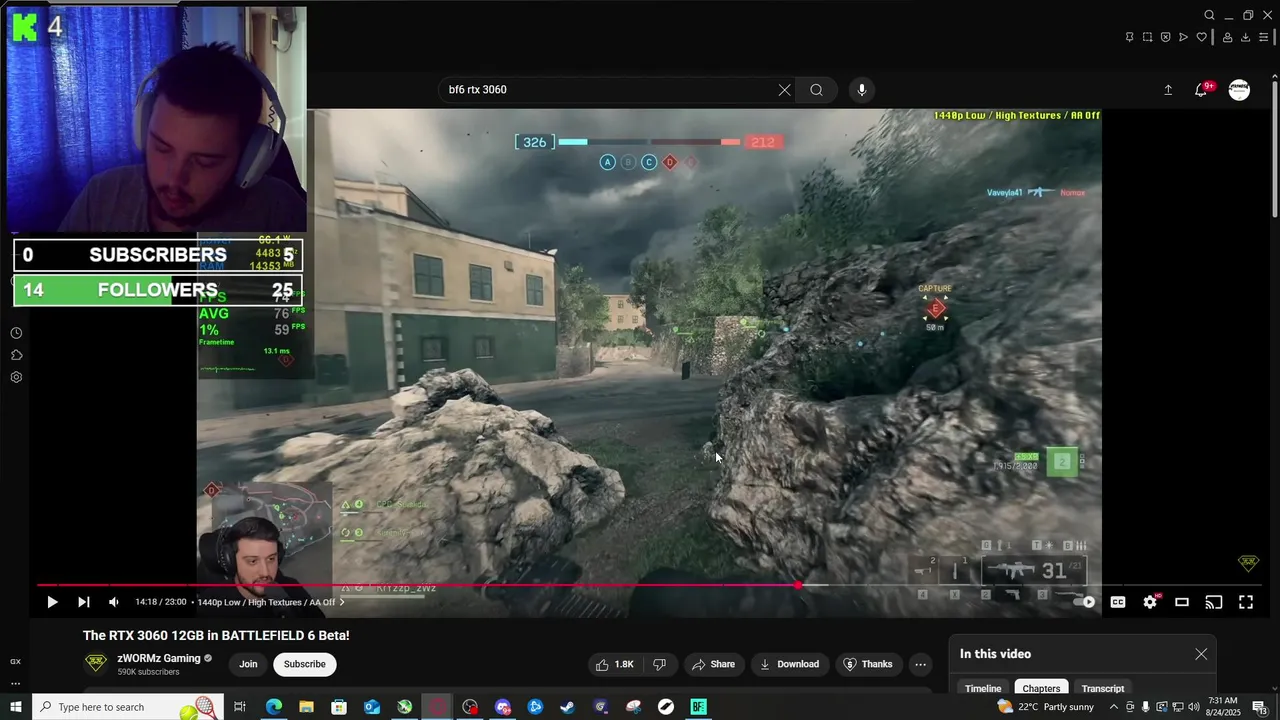Clear the search box text
The height and width of the screenshot is (720, 1280).
tap(785, 90)
